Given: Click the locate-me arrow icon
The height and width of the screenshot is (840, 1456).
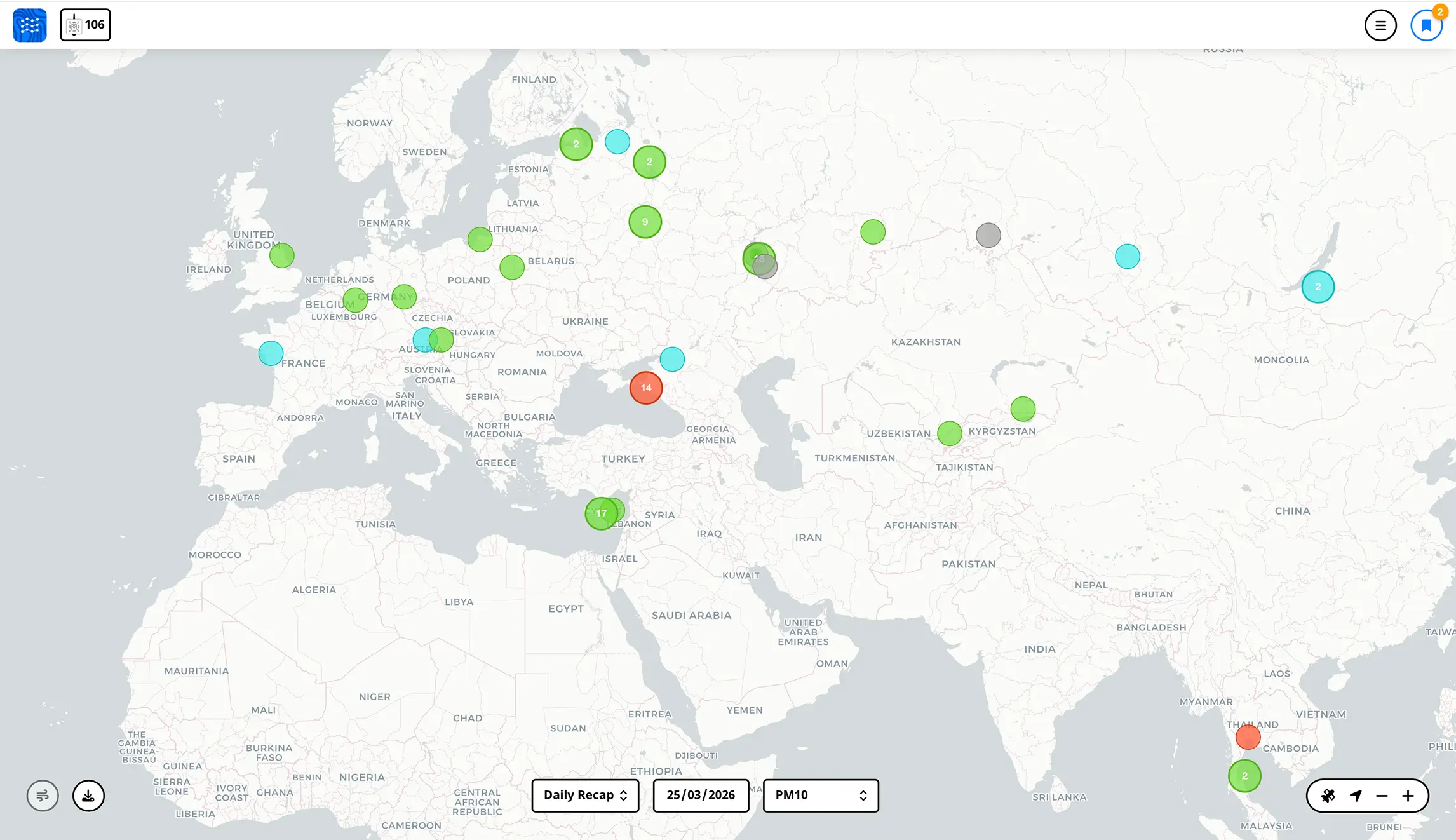Looking at the screenshot, I should [x=1356, y=796].
